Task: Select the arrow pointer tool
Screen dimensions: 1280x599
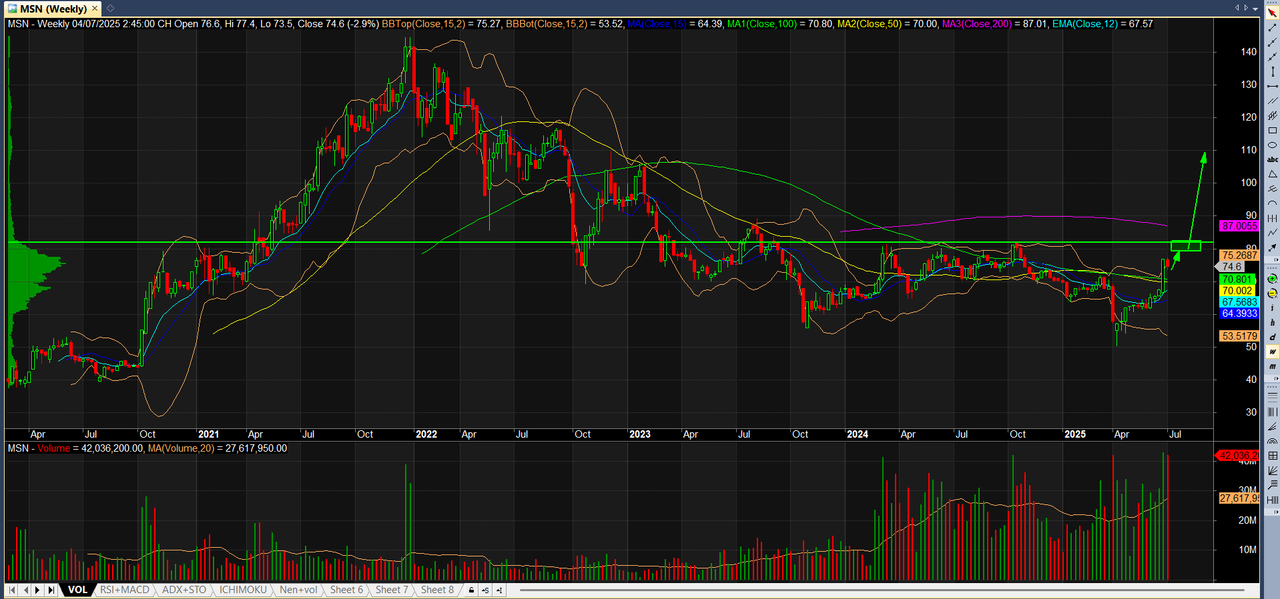Action: coord(1272,13)
